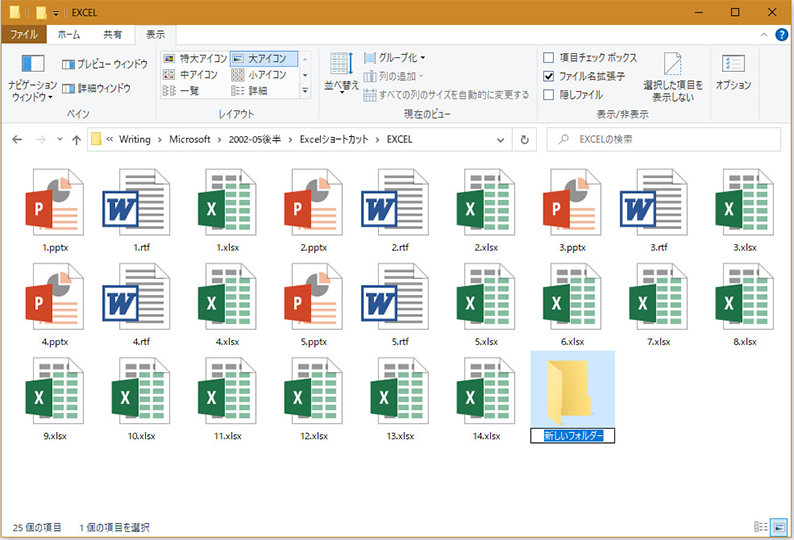This screenshot has width=794, height=540.
Task: Select the 2.xlsx file icon
Action: click(x=486, y=202)
